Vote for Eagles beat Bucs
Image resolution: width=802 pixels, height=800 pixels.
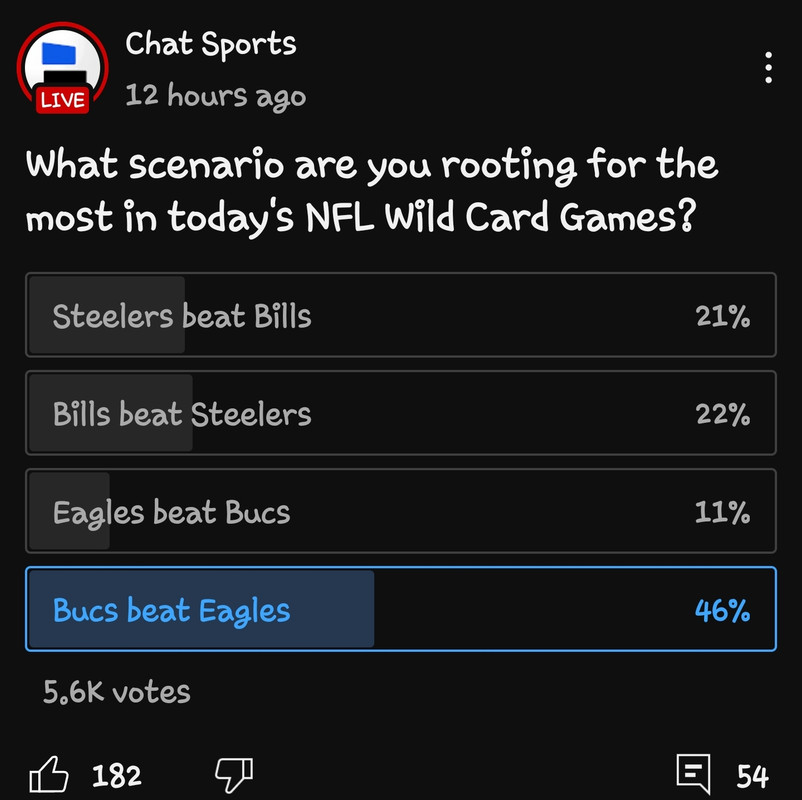pos(400,512)
